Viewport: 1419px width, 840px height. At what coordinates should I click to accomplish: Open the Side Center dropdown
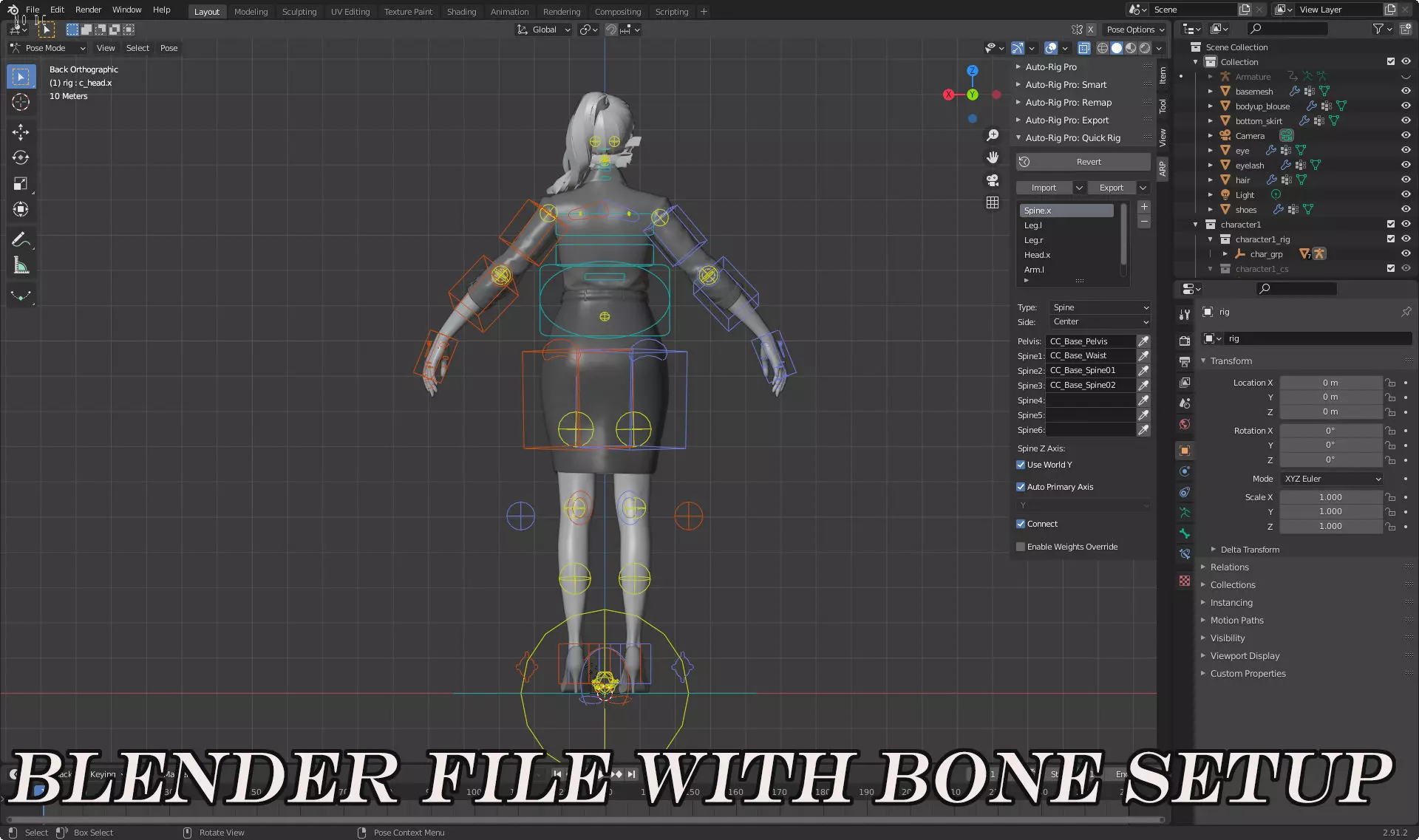1100,321
